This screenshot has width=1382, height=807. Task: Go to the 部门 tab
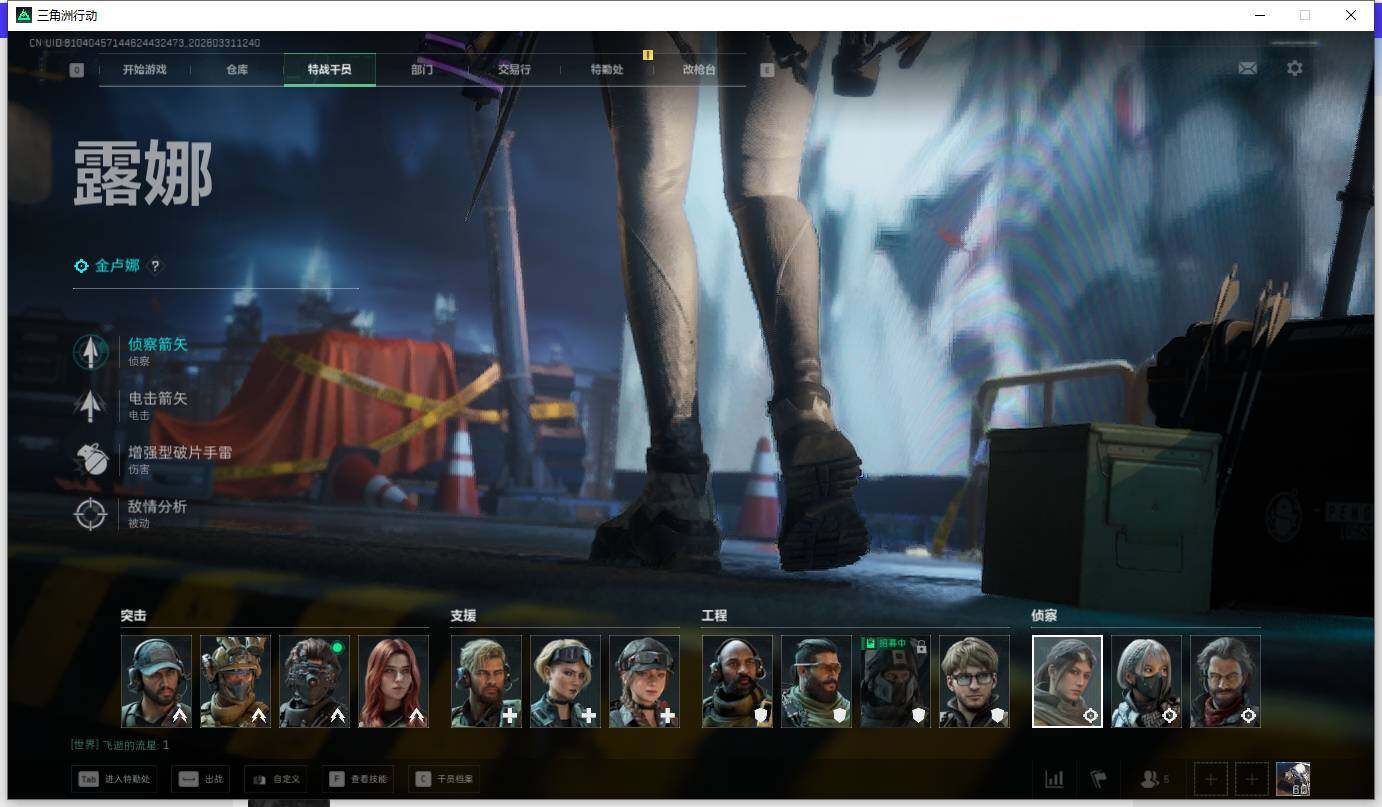422,70
